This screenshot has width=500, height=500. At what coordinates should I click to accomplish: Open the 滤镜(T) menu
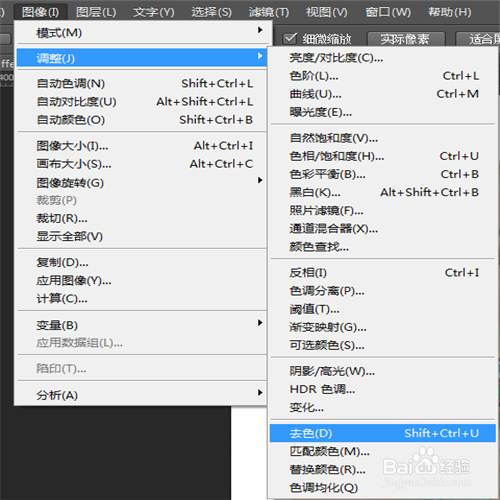[x=269, y=12]
